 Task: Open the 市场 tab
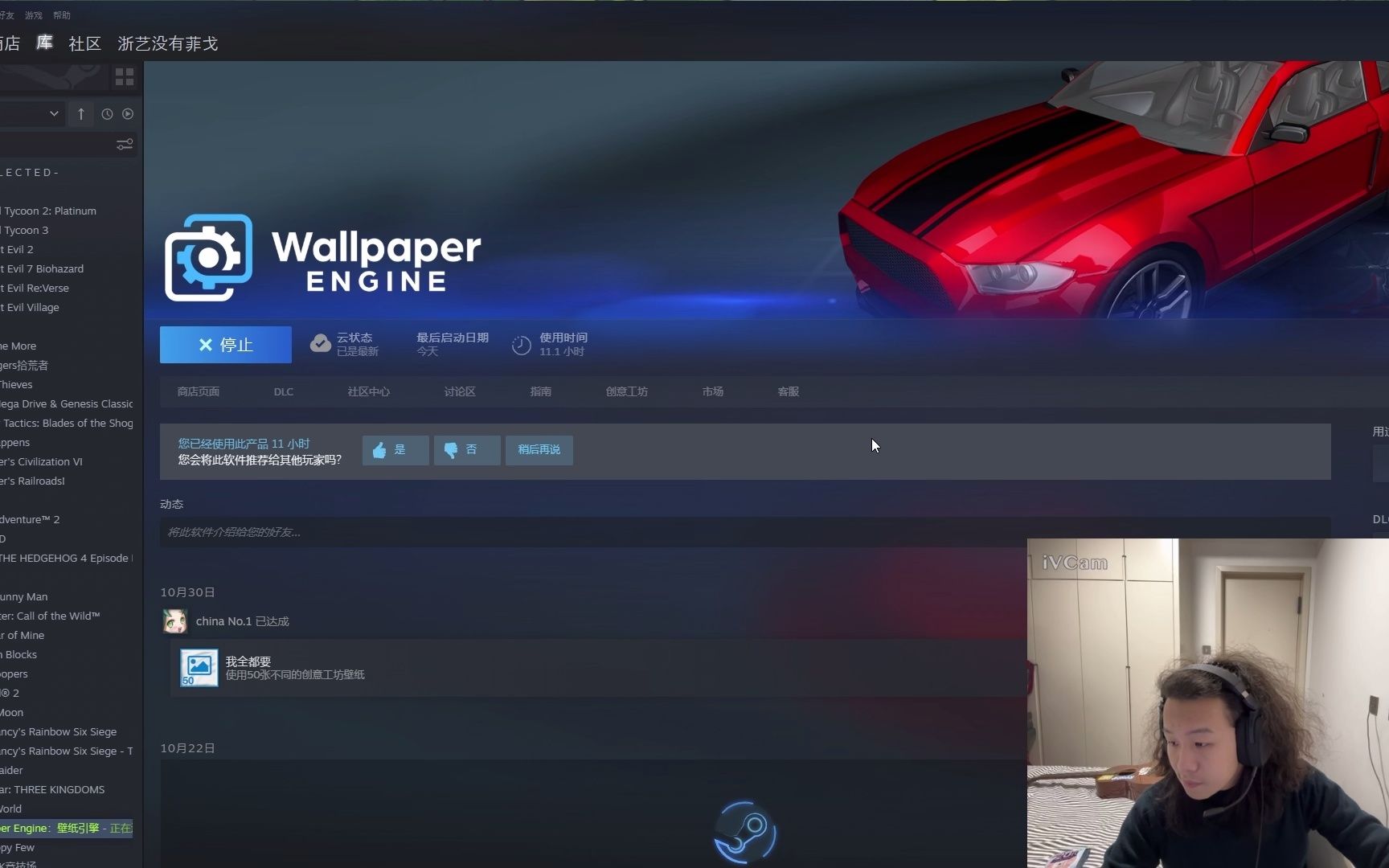pos(713,391)
